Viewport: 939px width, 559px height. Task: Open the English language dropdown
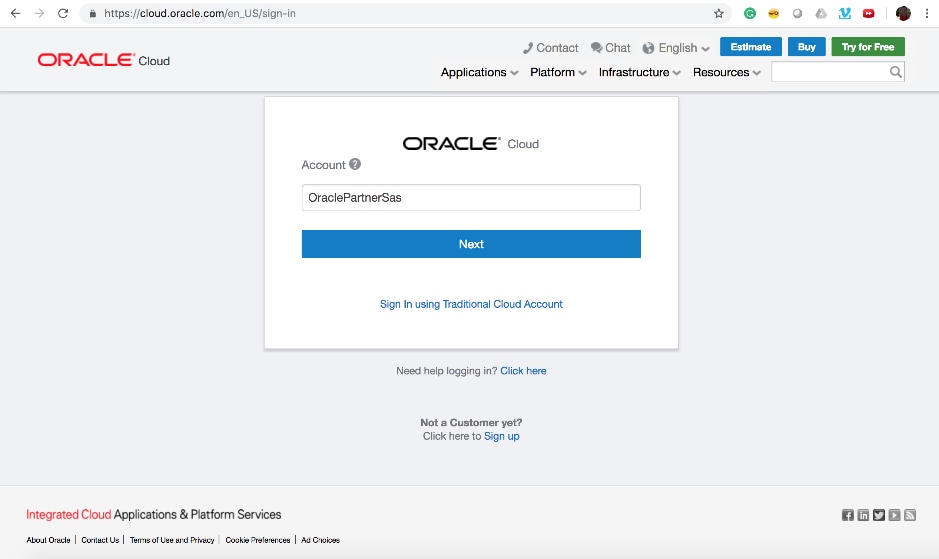click(x=676, y=48)
